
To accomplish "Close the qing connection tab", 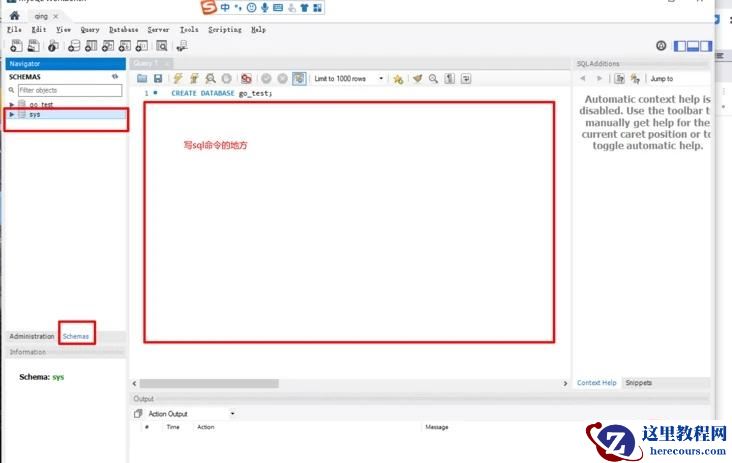I will (x=56, y=16).
